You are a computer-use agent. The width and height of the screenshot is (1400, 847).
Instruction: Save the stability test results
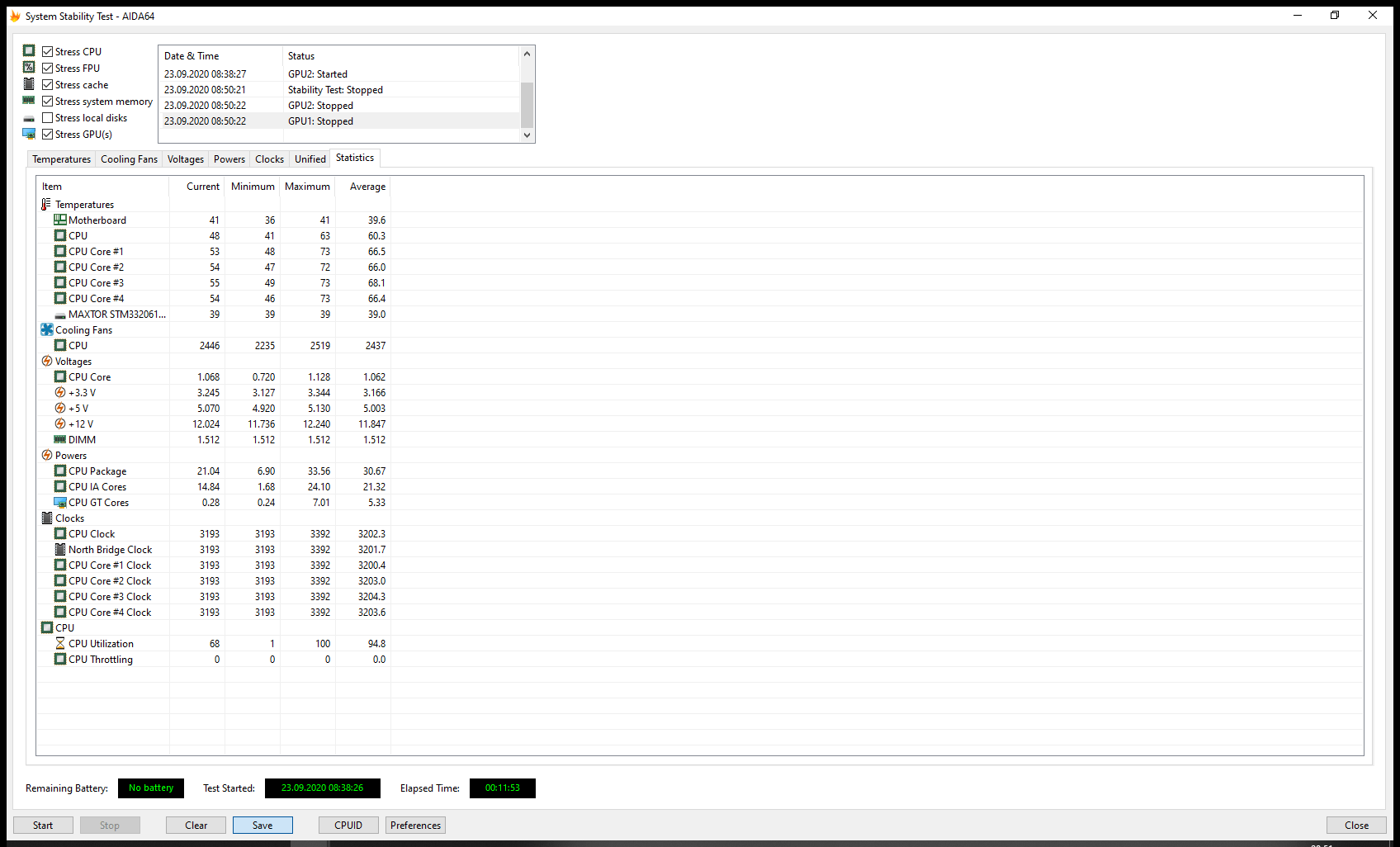pos(262,825)
